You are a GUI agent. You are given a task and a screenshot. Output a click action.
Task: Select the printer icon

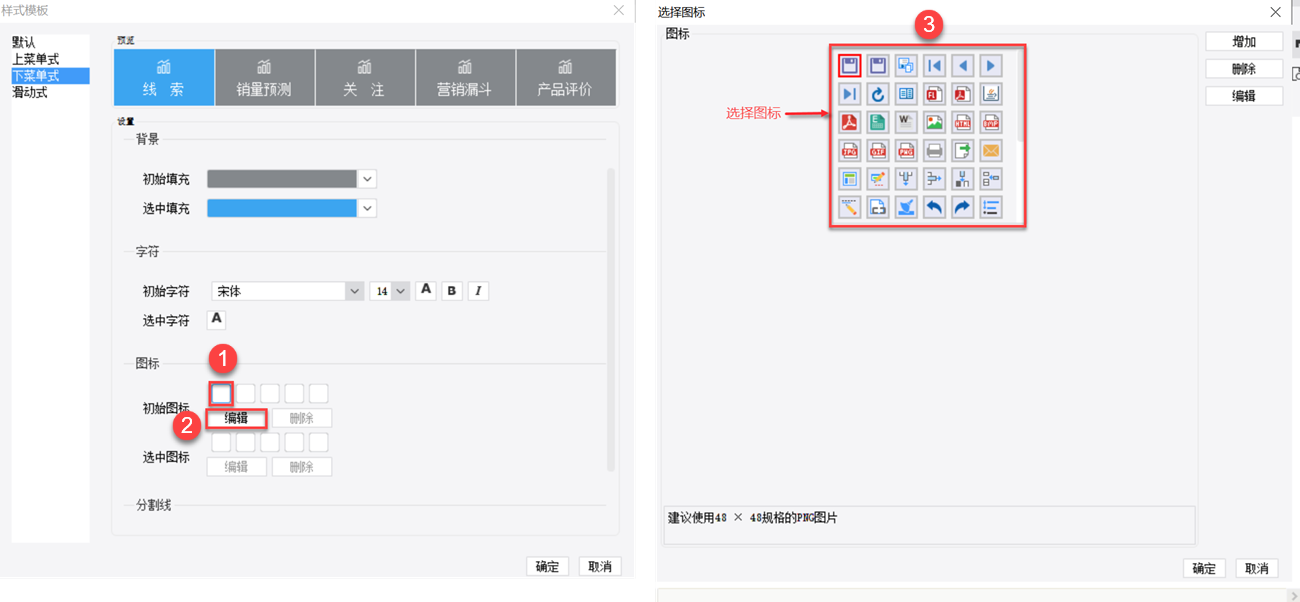click(934, 151)
